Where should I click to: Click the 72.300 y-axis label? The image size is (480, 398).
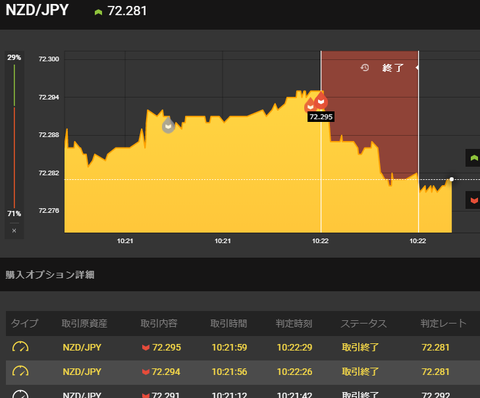pyautogui.click(x=49, y=59)
